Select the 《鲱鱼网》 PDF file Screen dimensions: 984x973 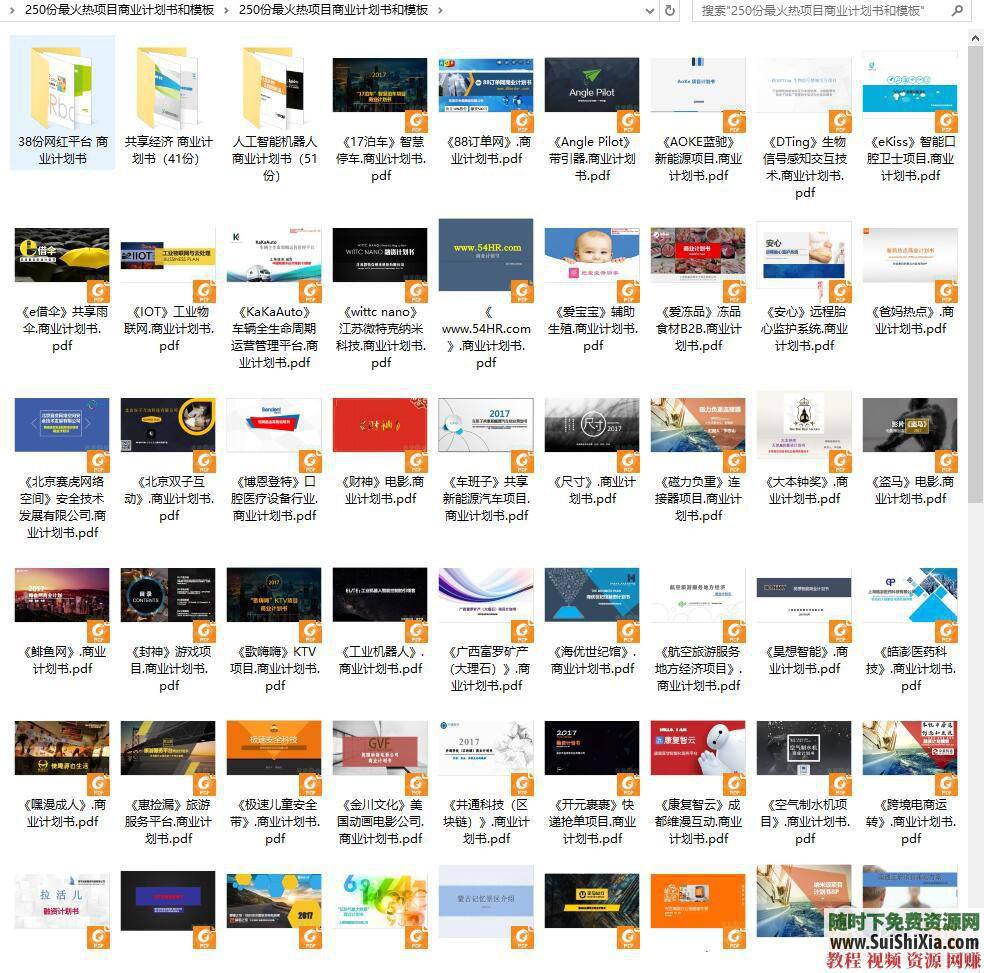tap(62, 622)
